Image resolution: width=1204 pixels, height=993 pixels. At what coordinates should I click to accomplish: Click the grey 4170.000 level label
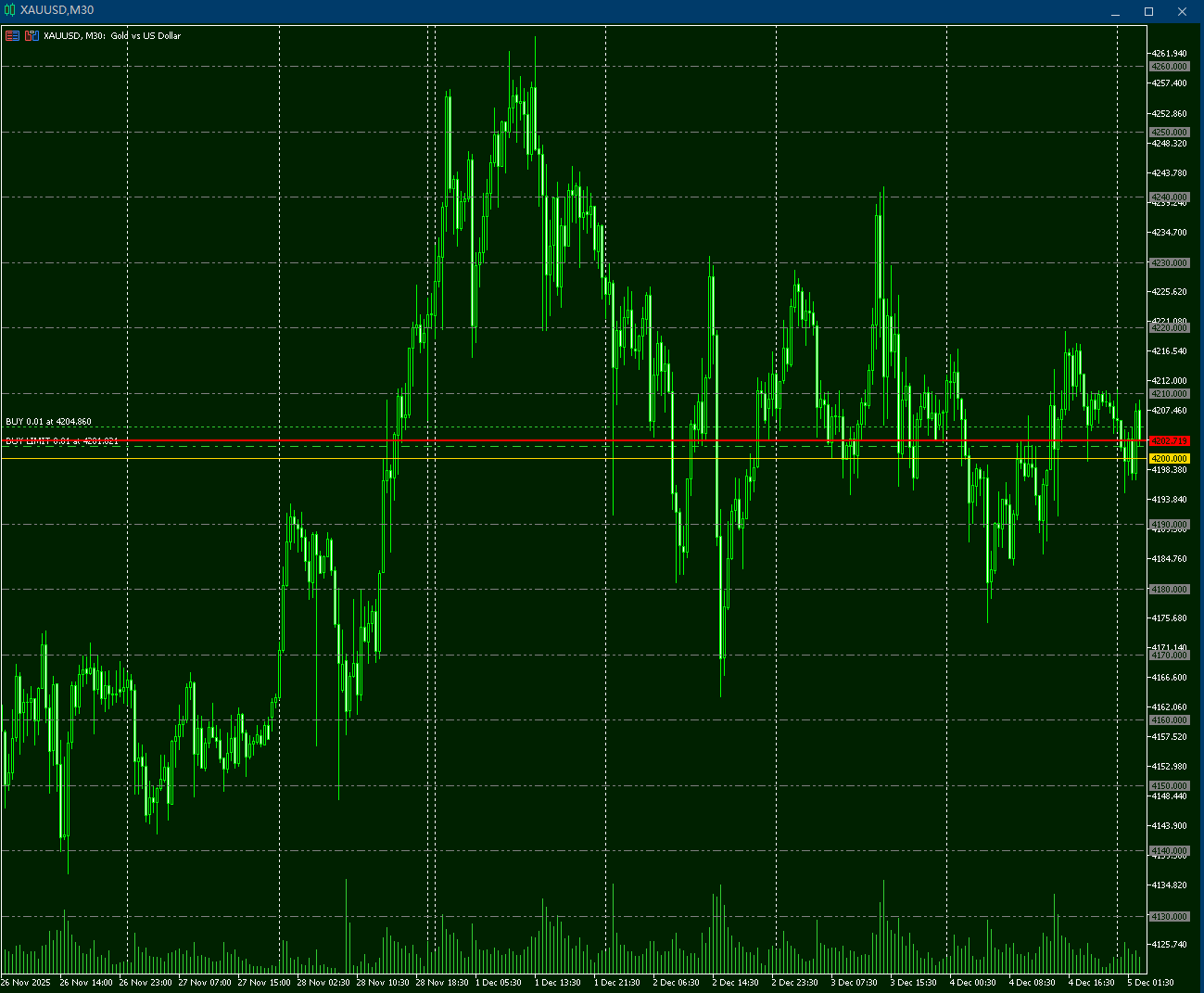pyautogui.click(x=1169, y=656)
